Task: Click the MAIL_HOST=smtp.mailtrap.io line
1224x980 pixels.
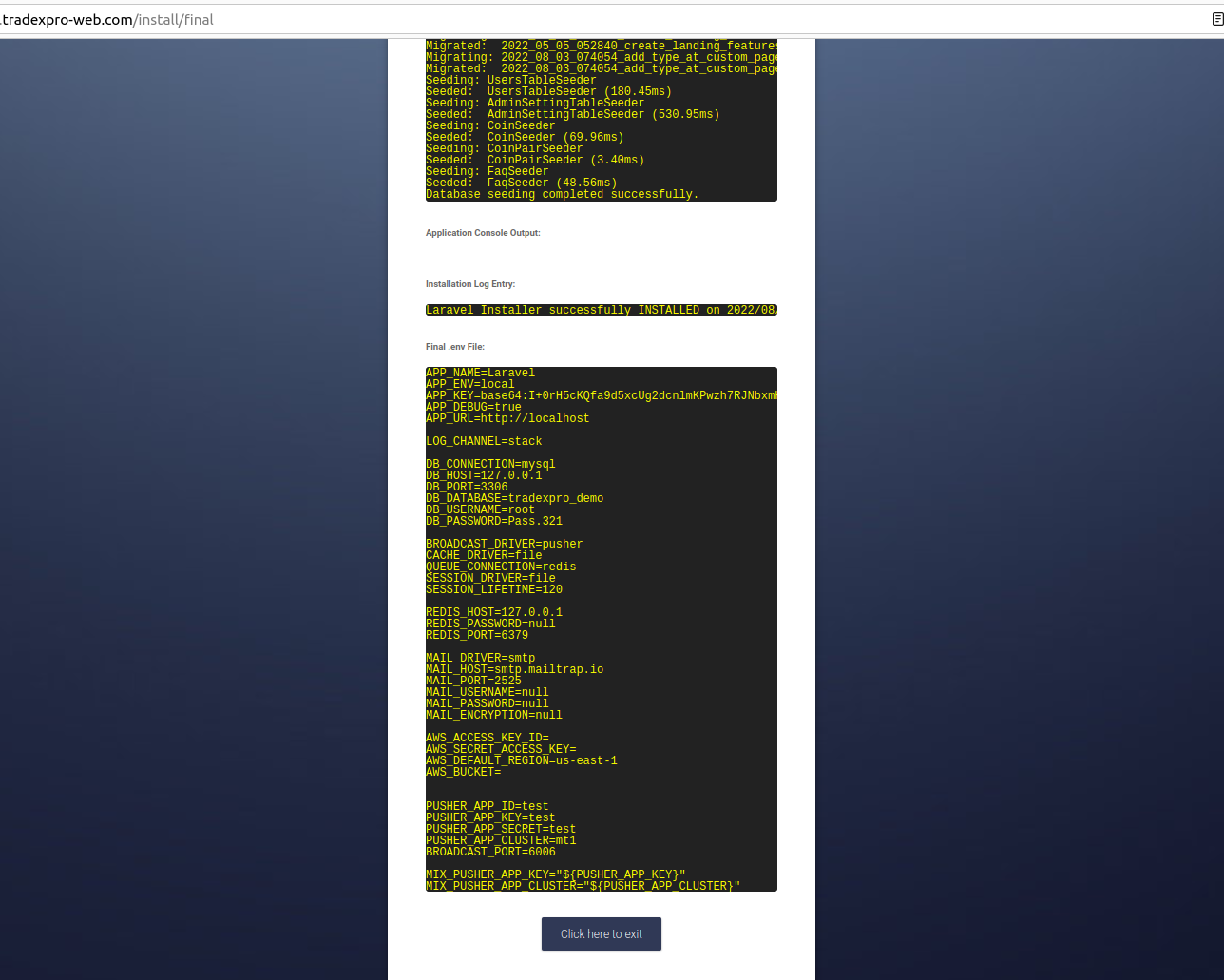Action: click(514, 669)
